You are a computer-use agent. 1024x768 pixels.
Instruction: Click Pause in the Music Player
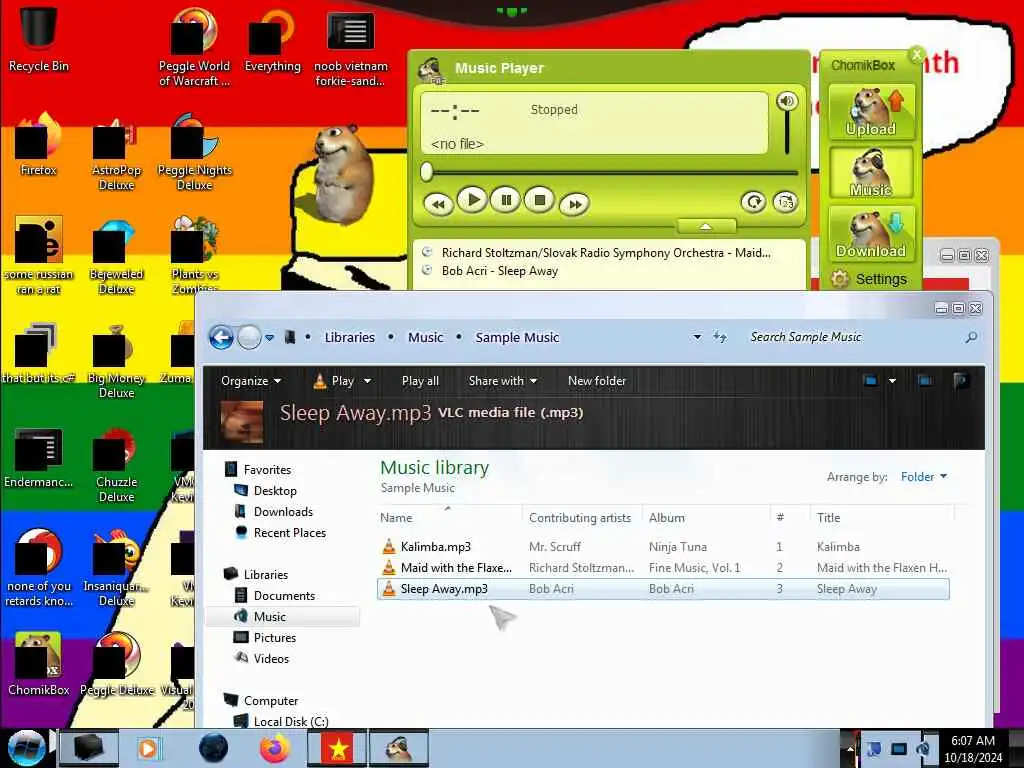click(506, 200)
